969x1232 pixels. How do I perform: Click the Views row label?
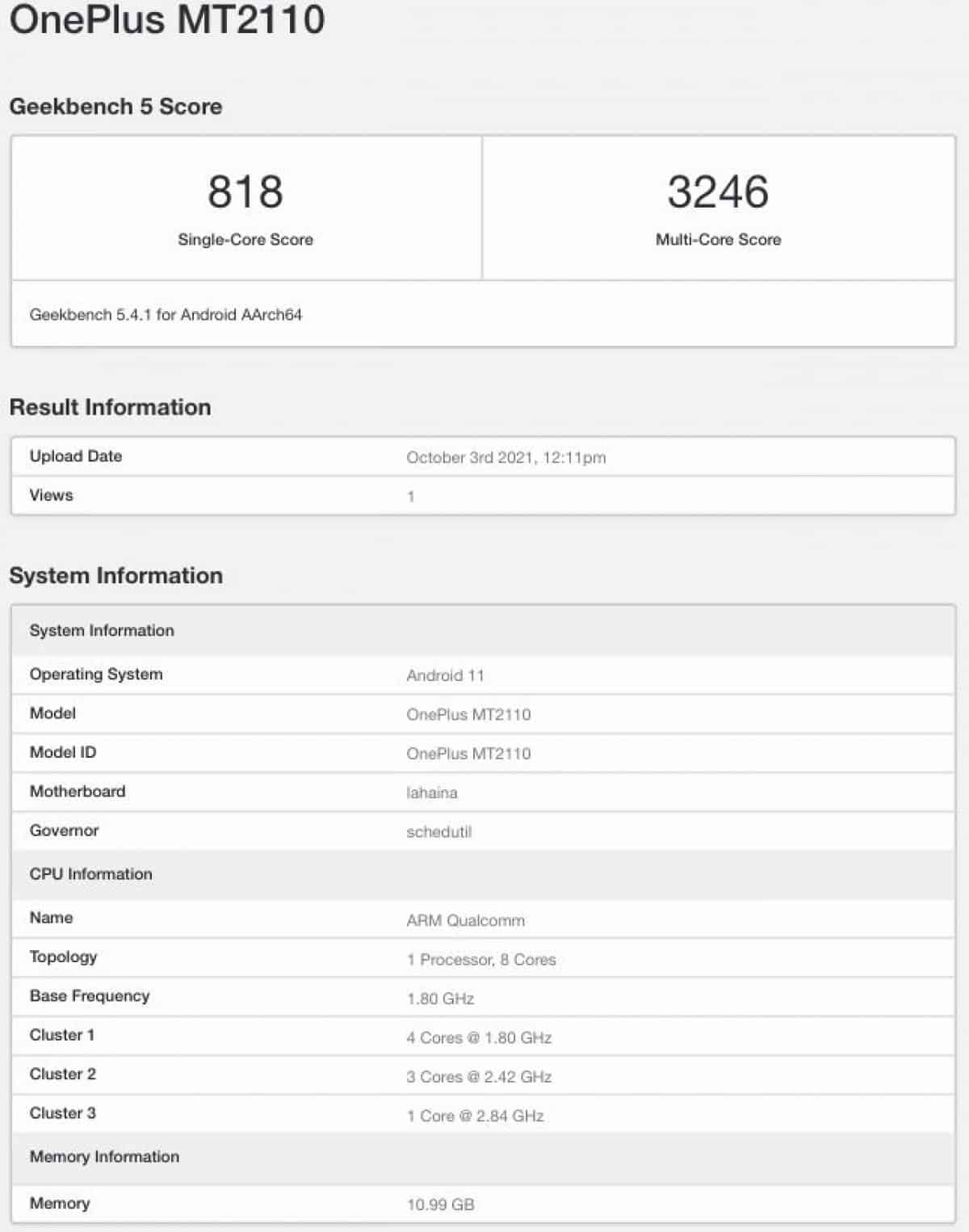51,495
